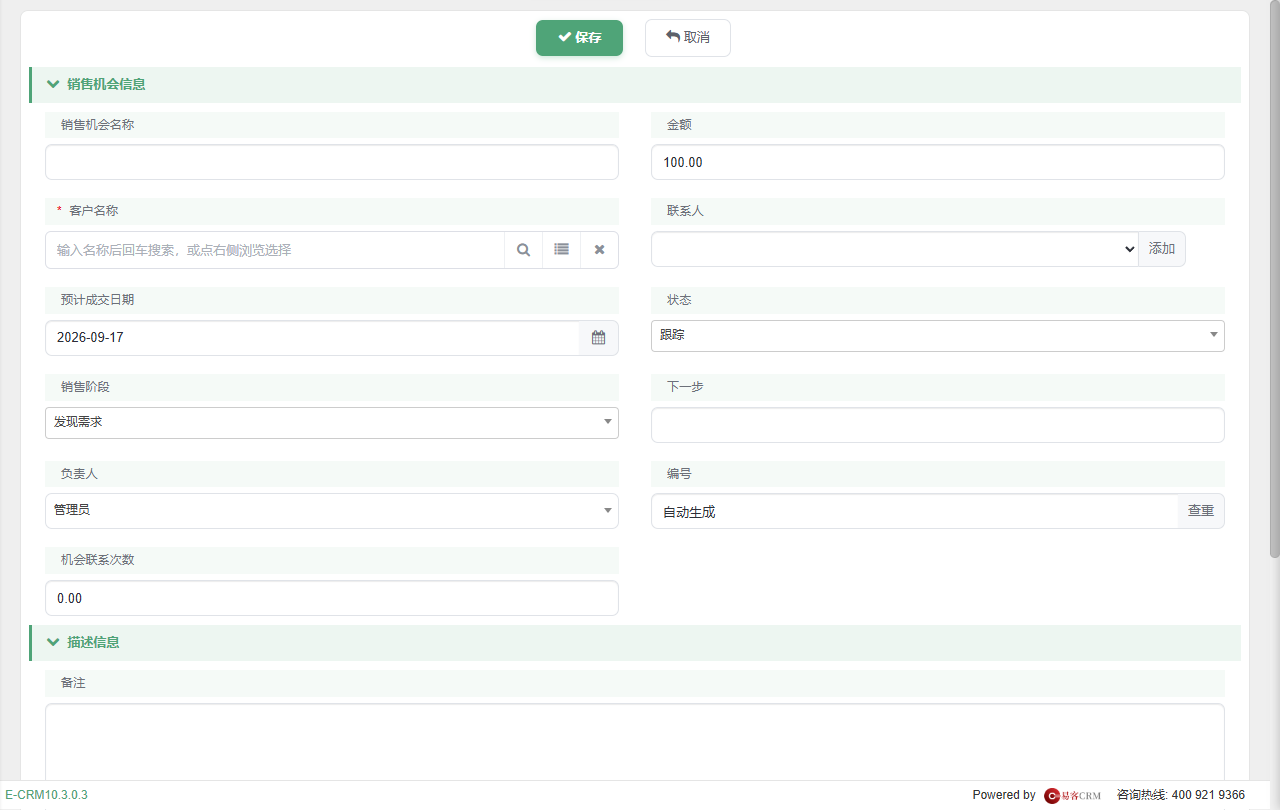Open the customer browse list icon
1280x810 pixels.
561,250
